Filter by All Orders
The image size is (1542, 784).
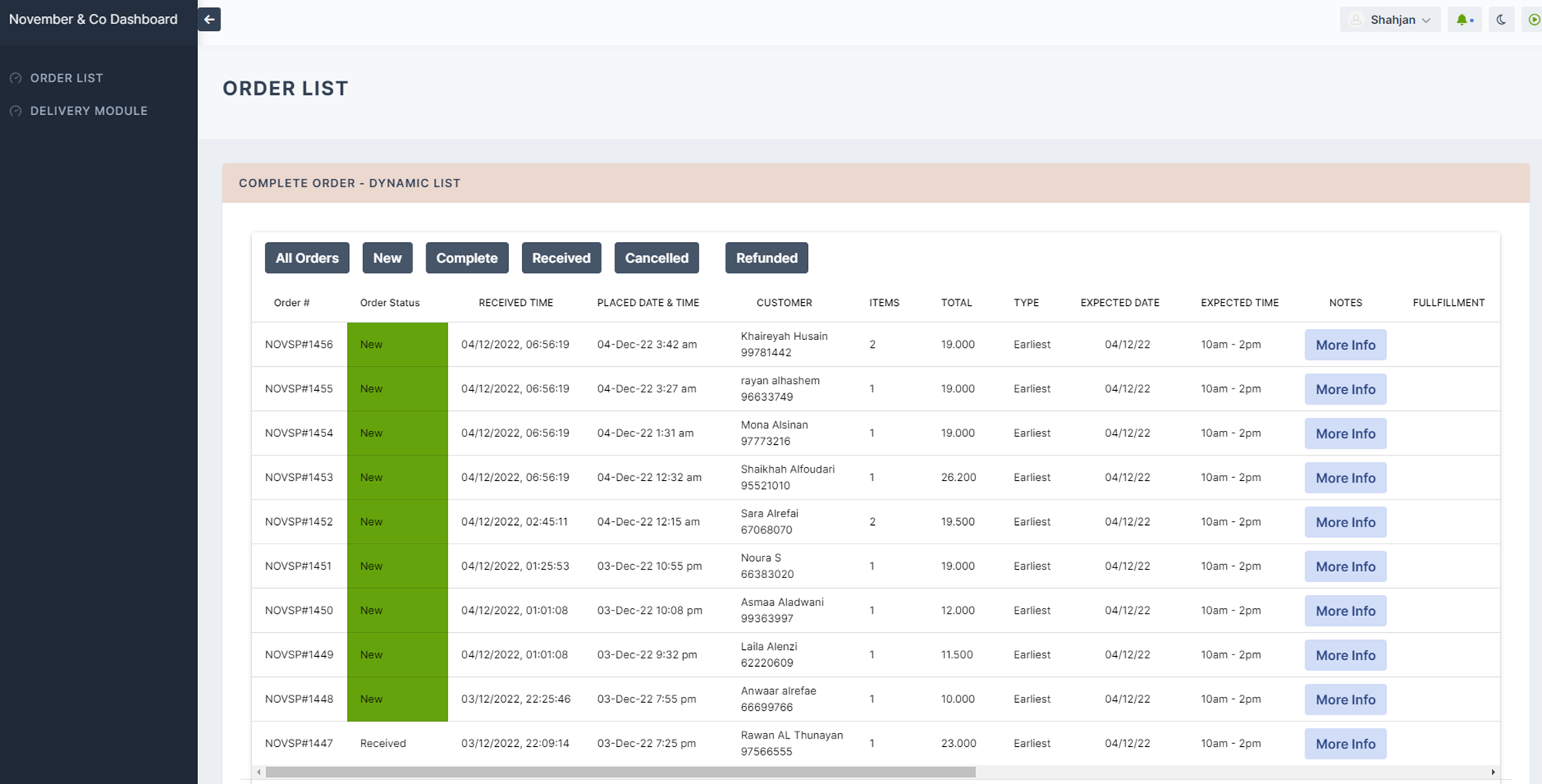pyautogui.click(x=307, y=258)
